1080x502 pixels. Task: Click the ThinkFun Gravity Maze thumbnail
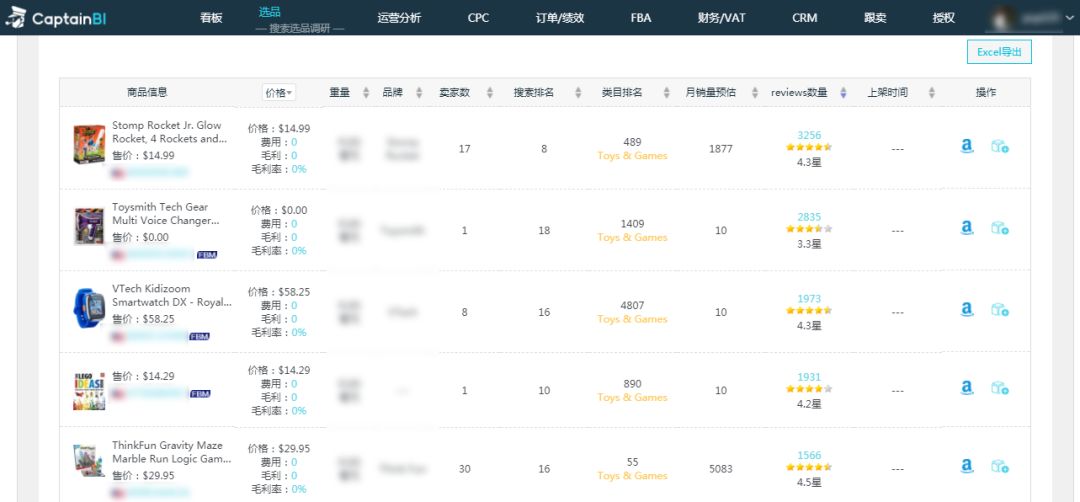tap(89, 461)
